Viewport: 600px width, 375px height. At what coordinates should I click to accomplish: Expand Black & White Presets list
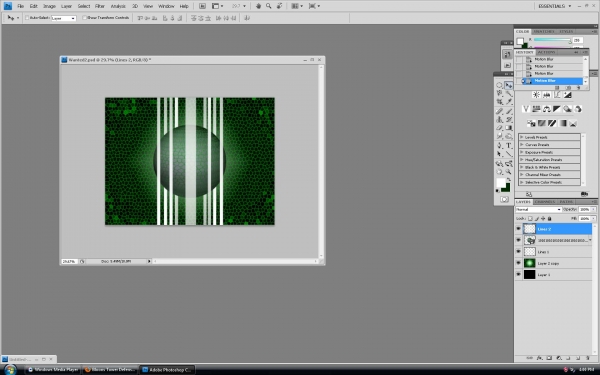pos(522,167)
